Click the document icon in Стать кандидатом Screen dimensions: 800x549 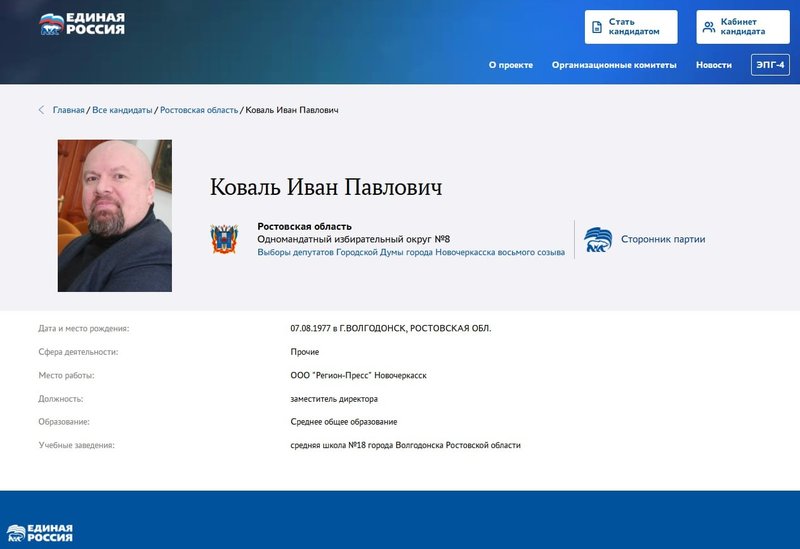click(x=596, y=27)
